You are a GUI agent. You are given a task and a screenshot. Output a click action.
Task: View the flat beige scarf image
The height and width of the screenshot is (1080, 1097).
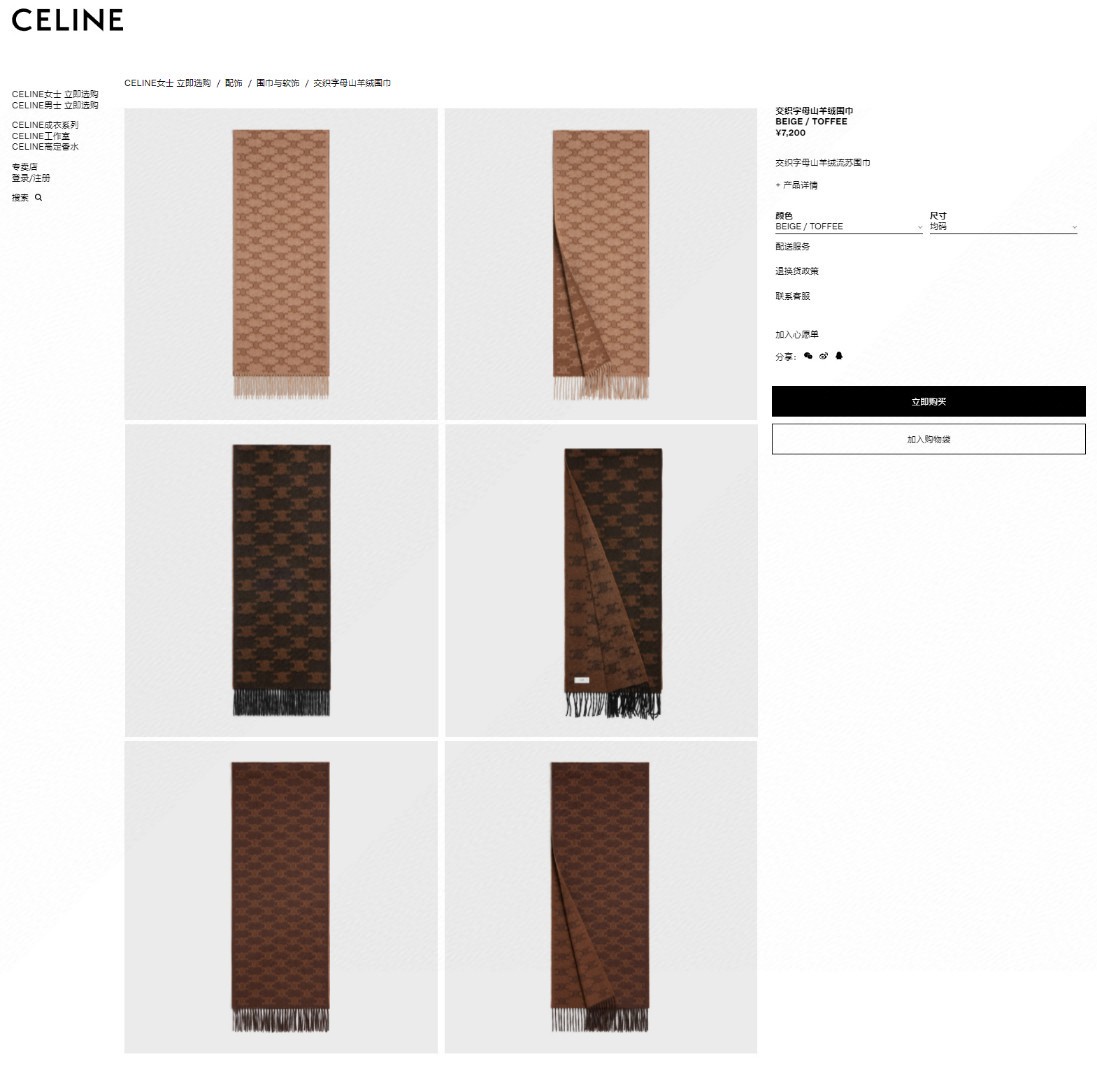(281, 264)
